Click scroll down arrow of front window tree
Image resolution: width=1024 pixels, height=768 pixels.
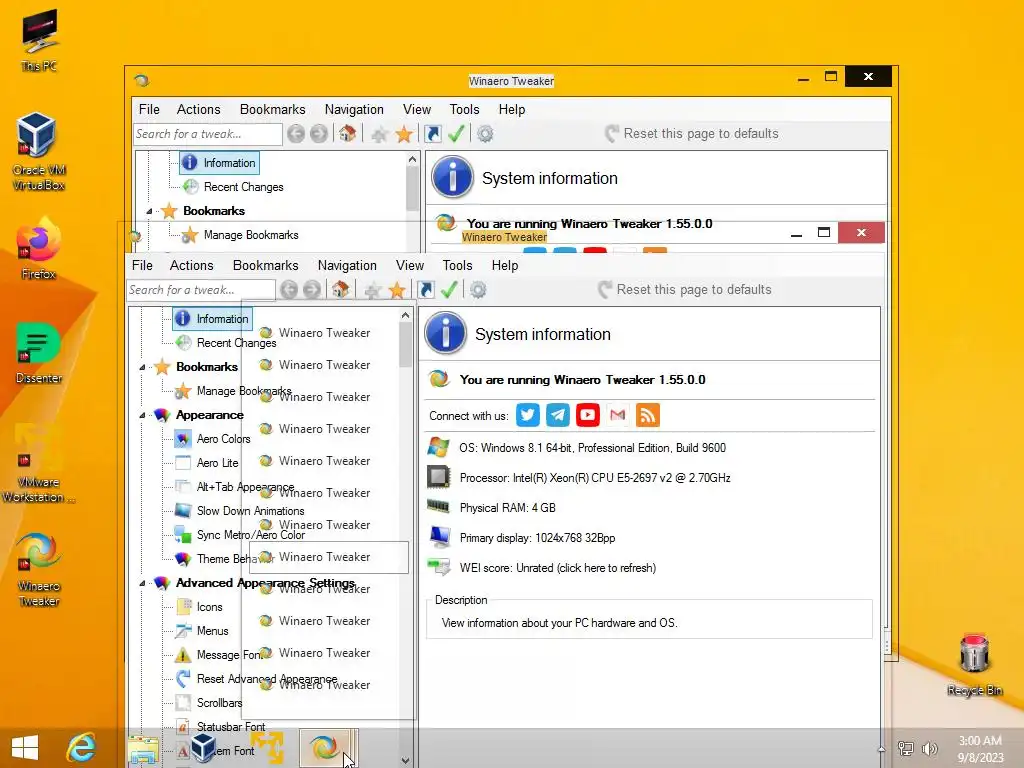[406, 760]
